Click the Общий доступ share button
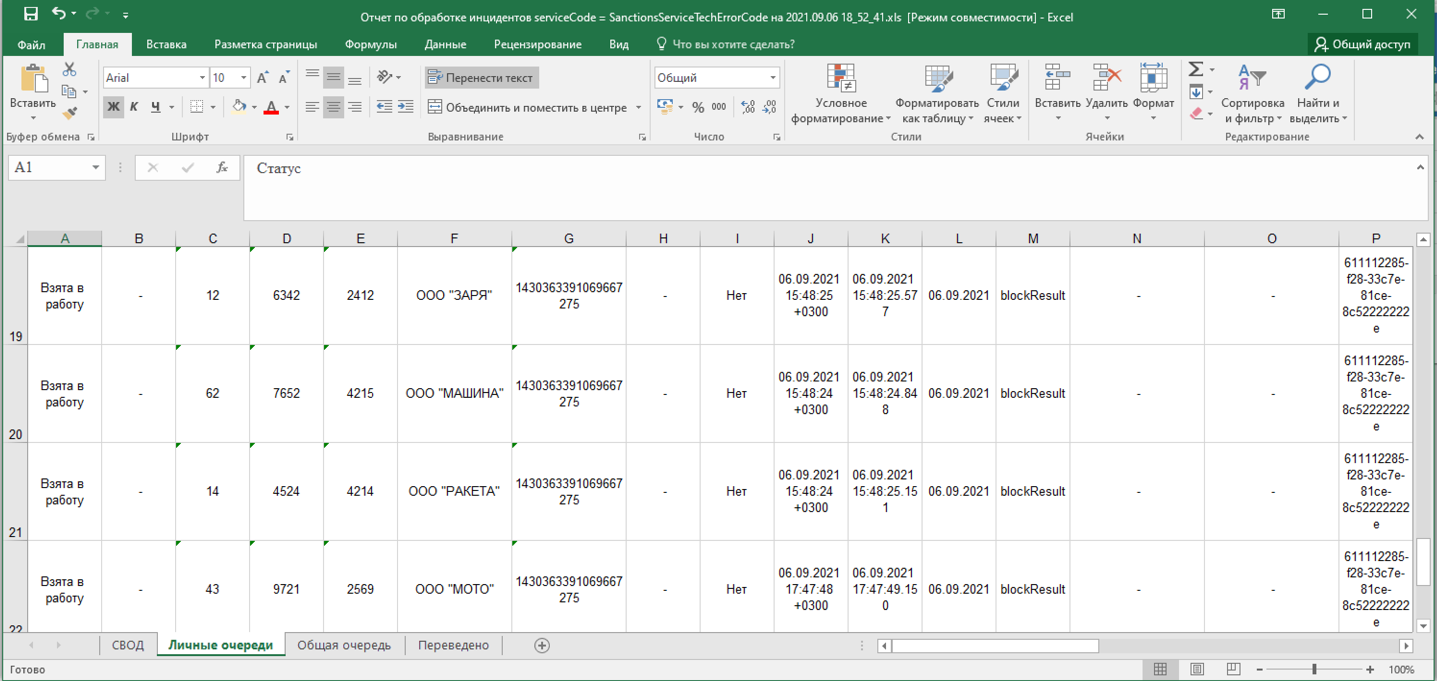Screen dimensions: 1437x681 click(x=1363, y=44)
